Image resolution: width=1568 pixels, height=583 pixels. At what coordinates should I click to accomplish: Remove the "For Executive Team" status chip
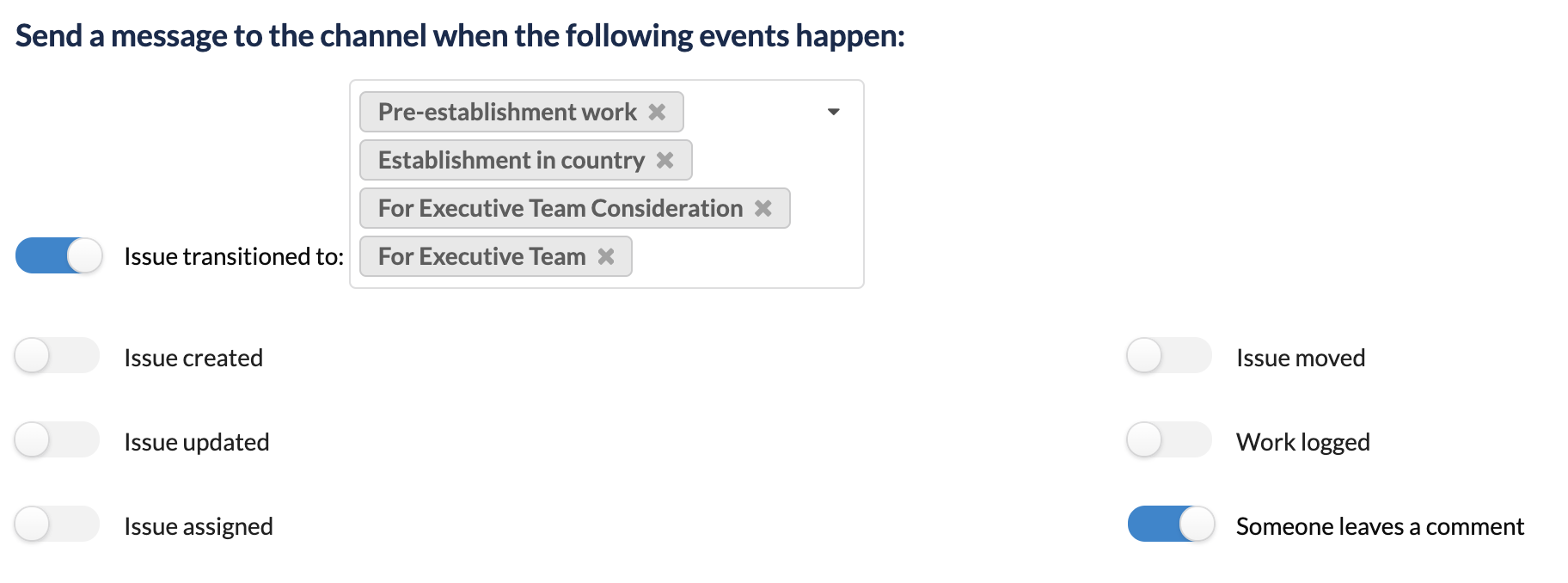tap(608, 255)
